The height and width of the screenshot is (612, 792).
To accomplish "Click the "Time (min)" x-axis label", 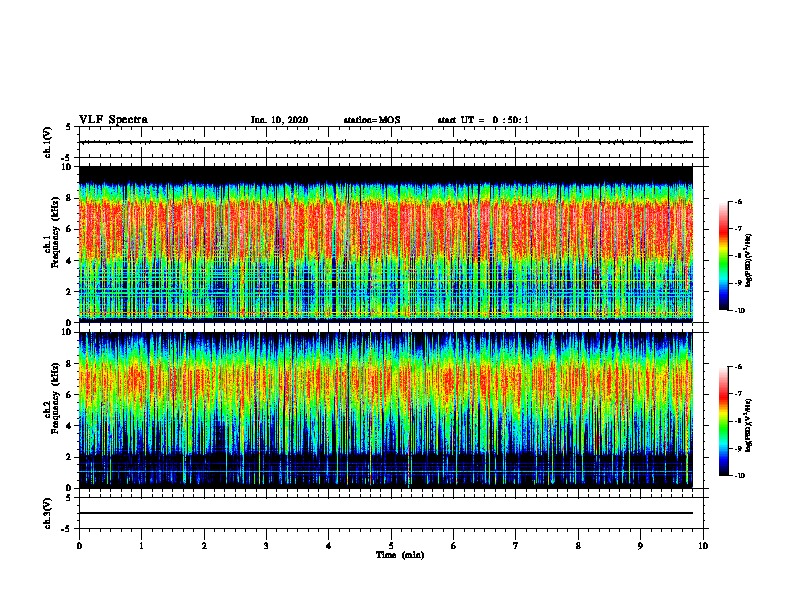I will pyautogui.click(x=400, y=555).
